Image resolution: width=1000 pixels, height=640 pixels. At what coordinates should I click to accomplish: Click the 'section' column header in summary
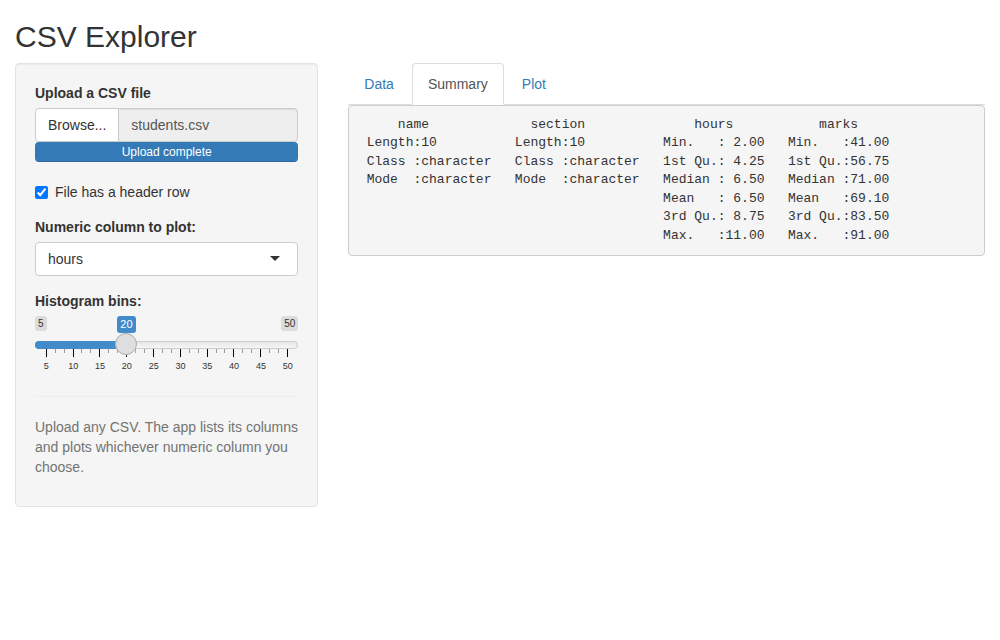(x=557, y=124)
